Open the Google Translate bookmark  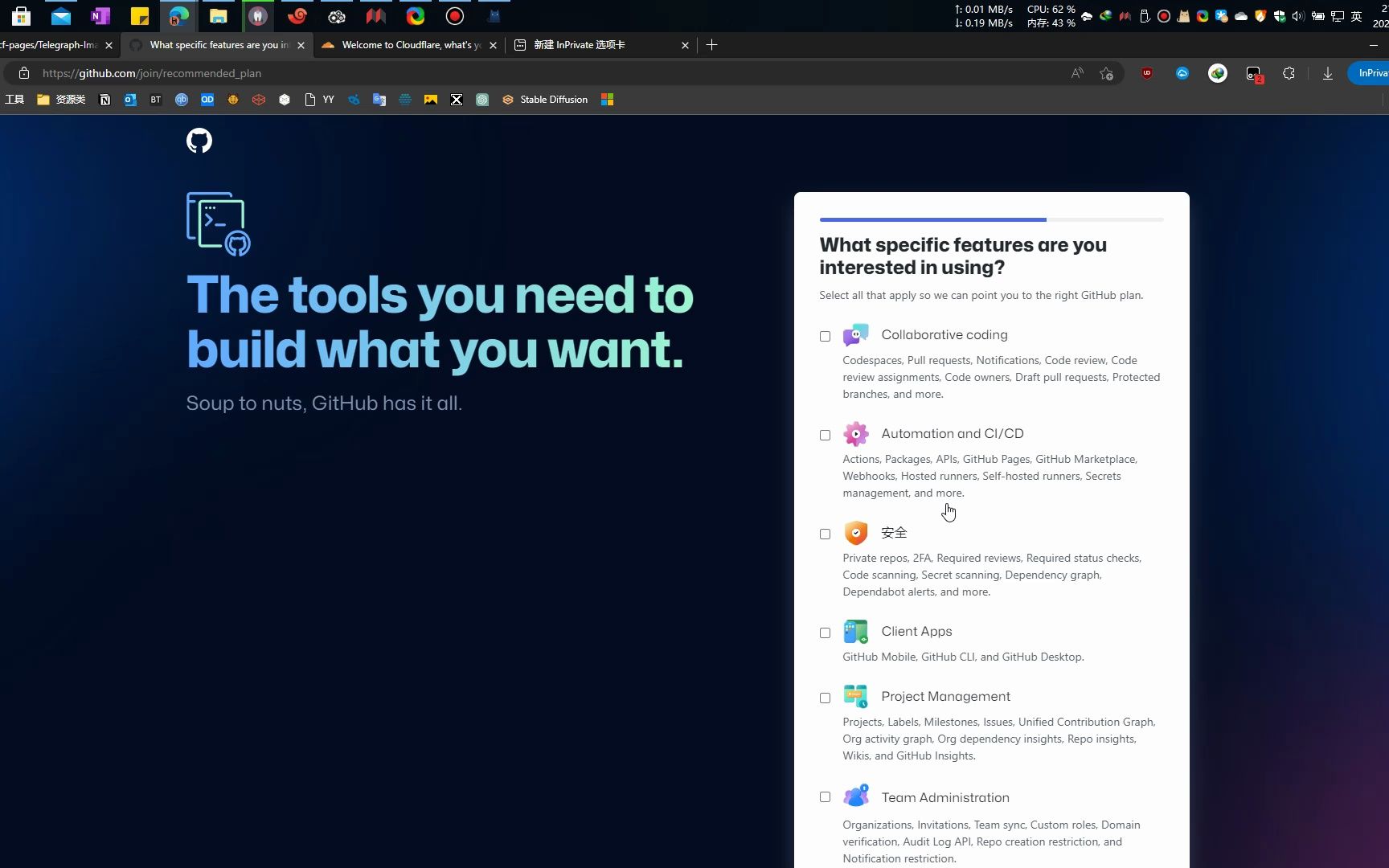(379, 100)
